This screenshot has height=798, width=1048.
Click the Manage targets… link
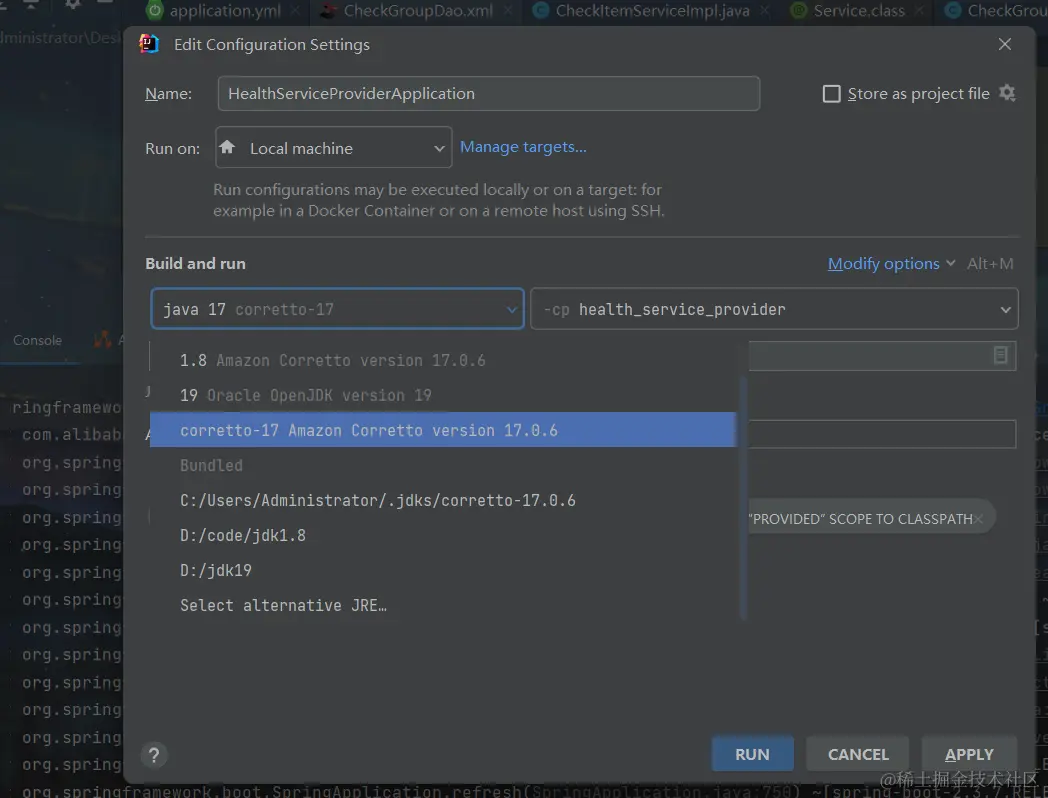click(523, 147)
